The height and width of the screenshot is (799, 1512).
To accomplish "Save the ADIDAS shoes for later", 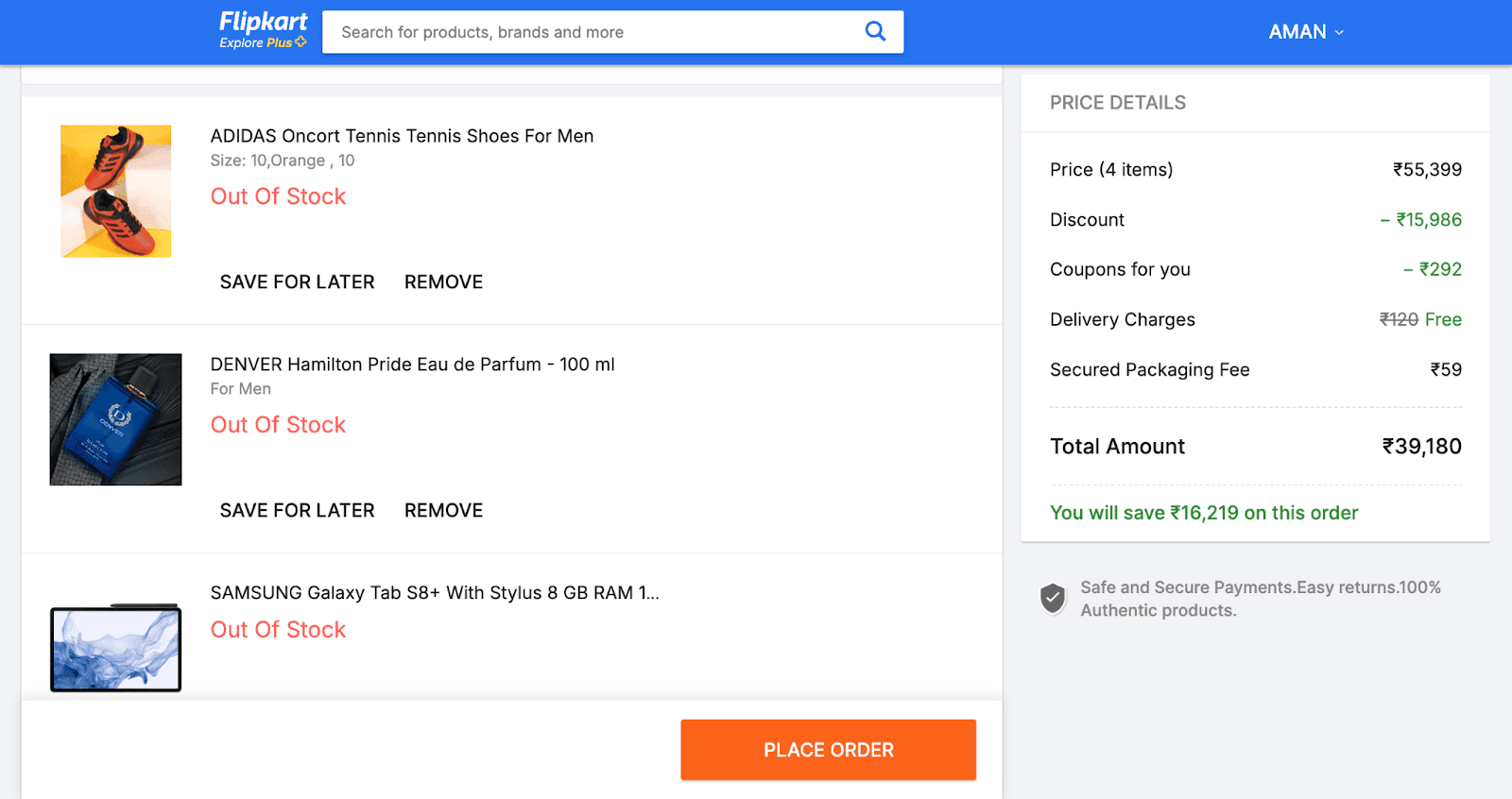I will 296,281.
